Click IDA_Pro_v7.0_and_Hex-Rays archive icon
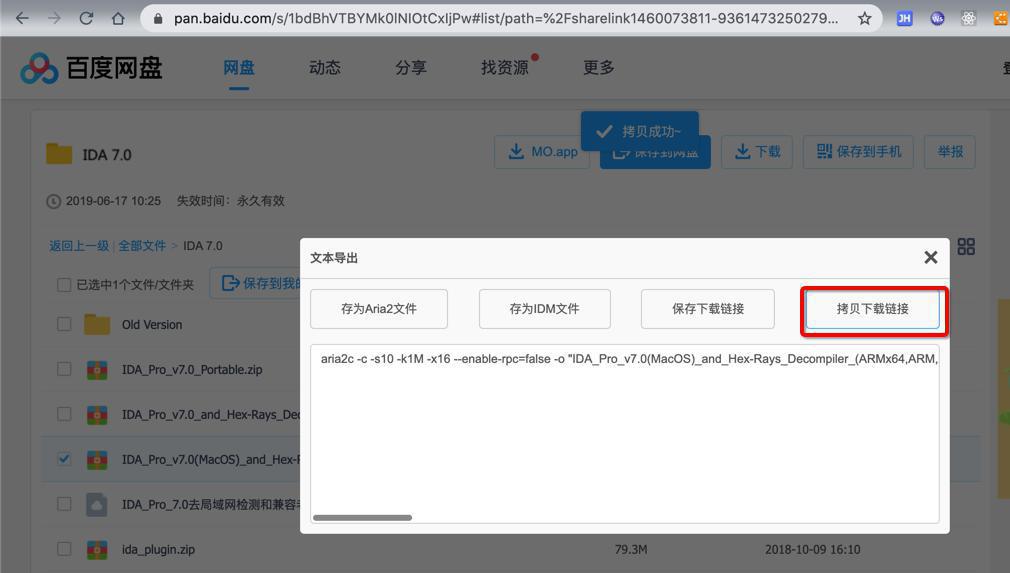1010x573 pixels. coord(97,415)
